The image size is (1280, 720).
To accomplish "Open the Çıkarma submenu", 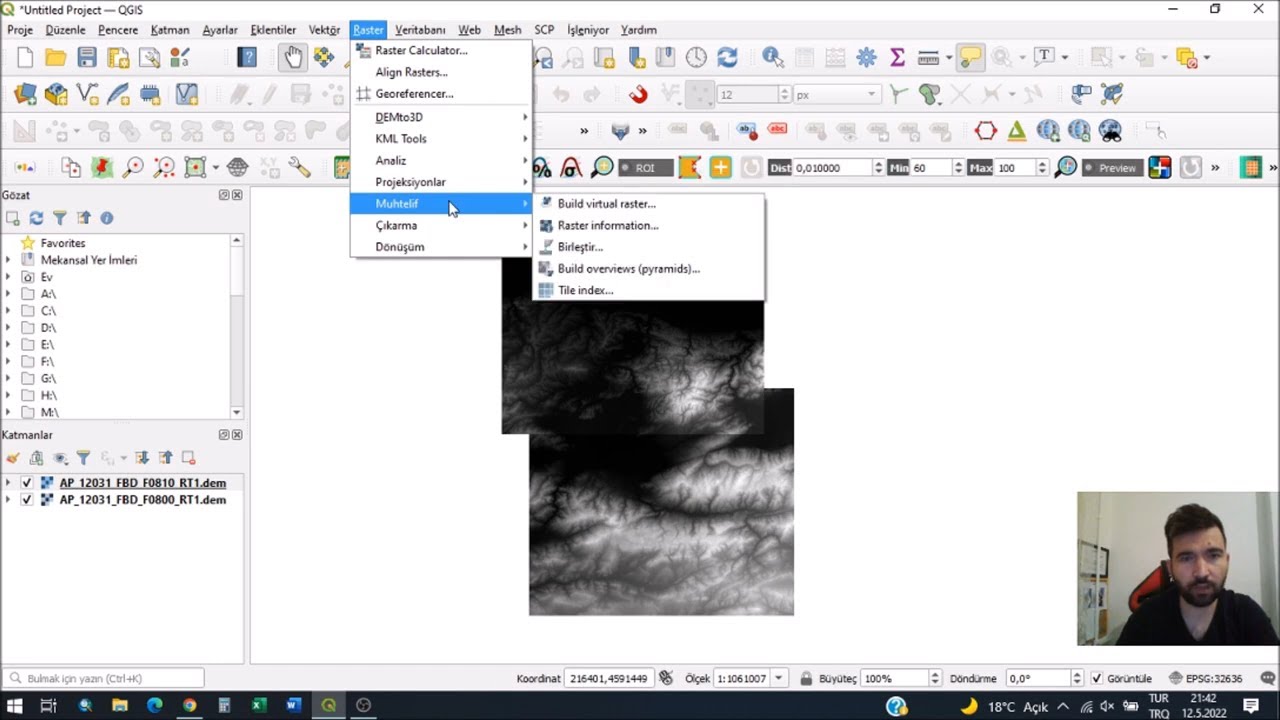I will (x=440, y=225).
